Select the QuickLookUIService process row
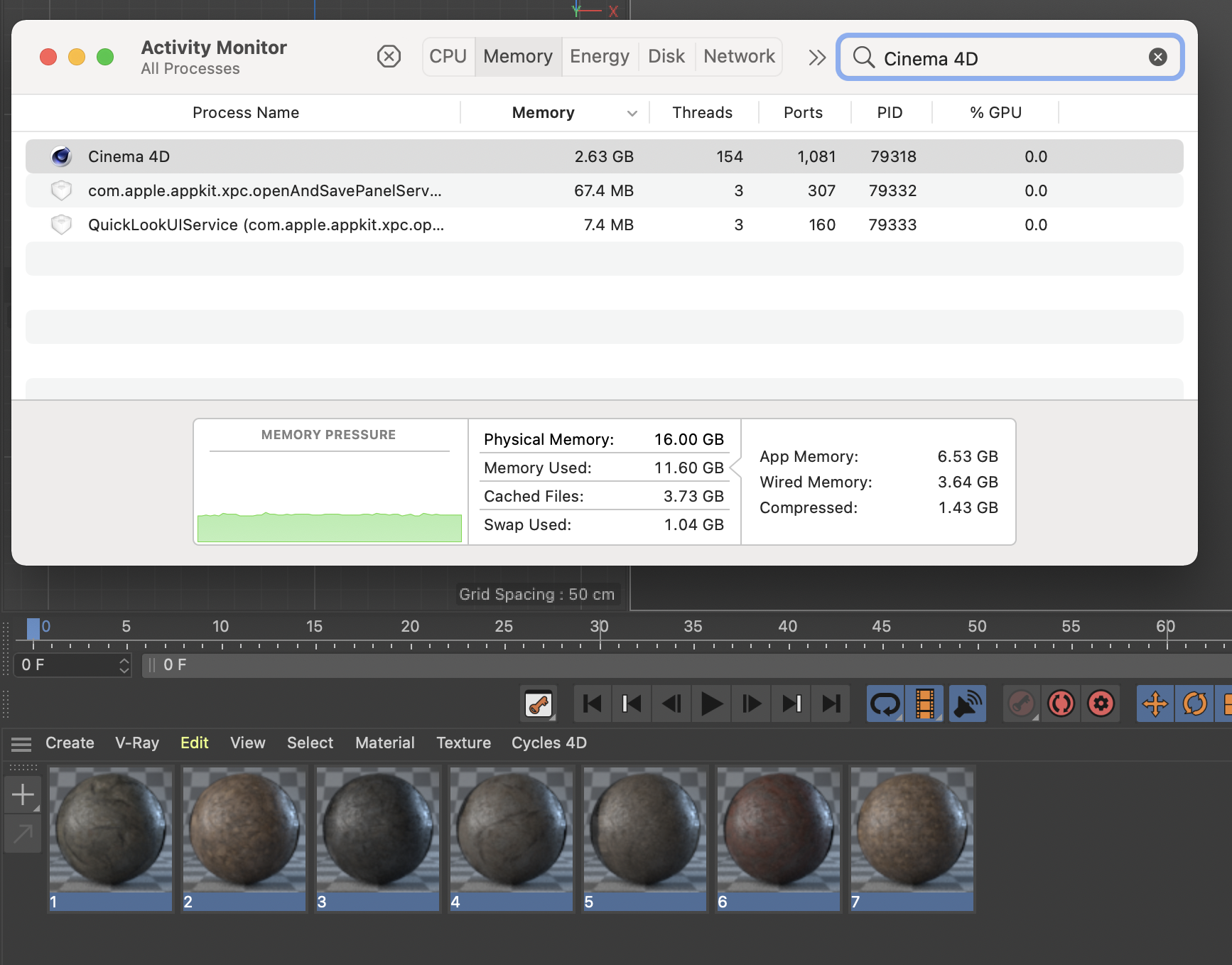Screen dimensions: 1232x965 tap(605, 225)
